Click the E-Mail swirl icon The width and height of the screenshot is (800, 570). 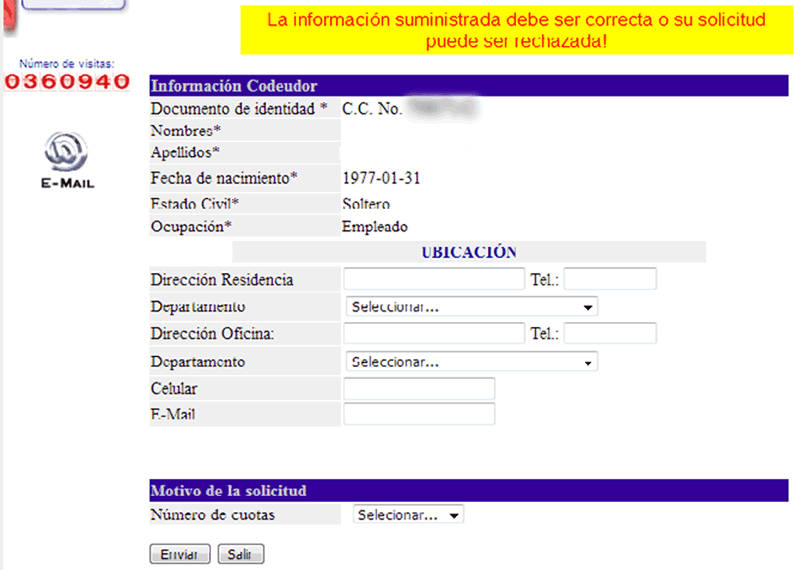pos(66,152)
